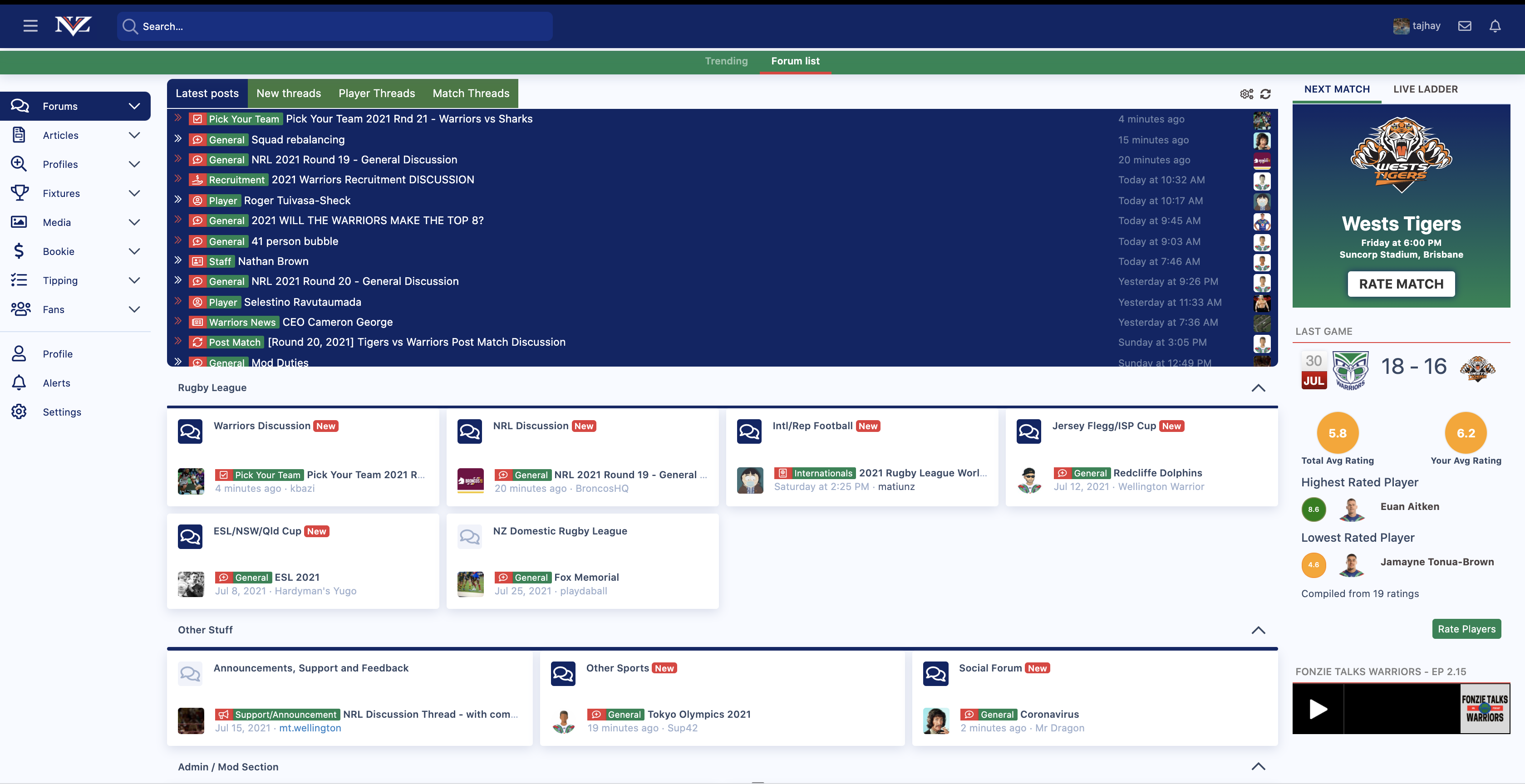Expand the Fixtures sidebar chevron
This screenshot has height=784, width=1525.
coord(134,193)
